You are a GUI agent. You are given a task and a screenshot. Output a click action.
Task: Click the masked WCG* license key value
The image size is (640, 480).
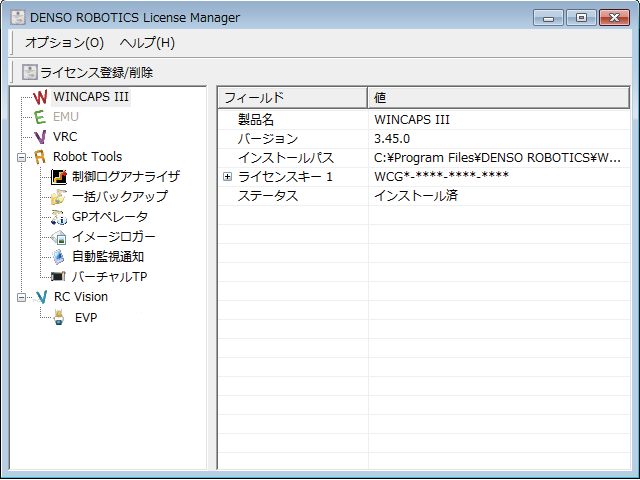pyautogui.click(x=441, y=176)
